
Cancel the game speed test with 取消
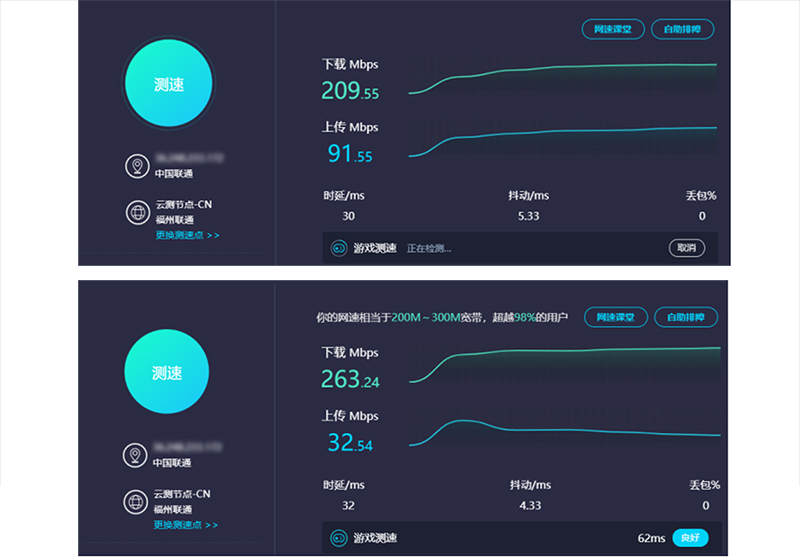coord(686,248)
